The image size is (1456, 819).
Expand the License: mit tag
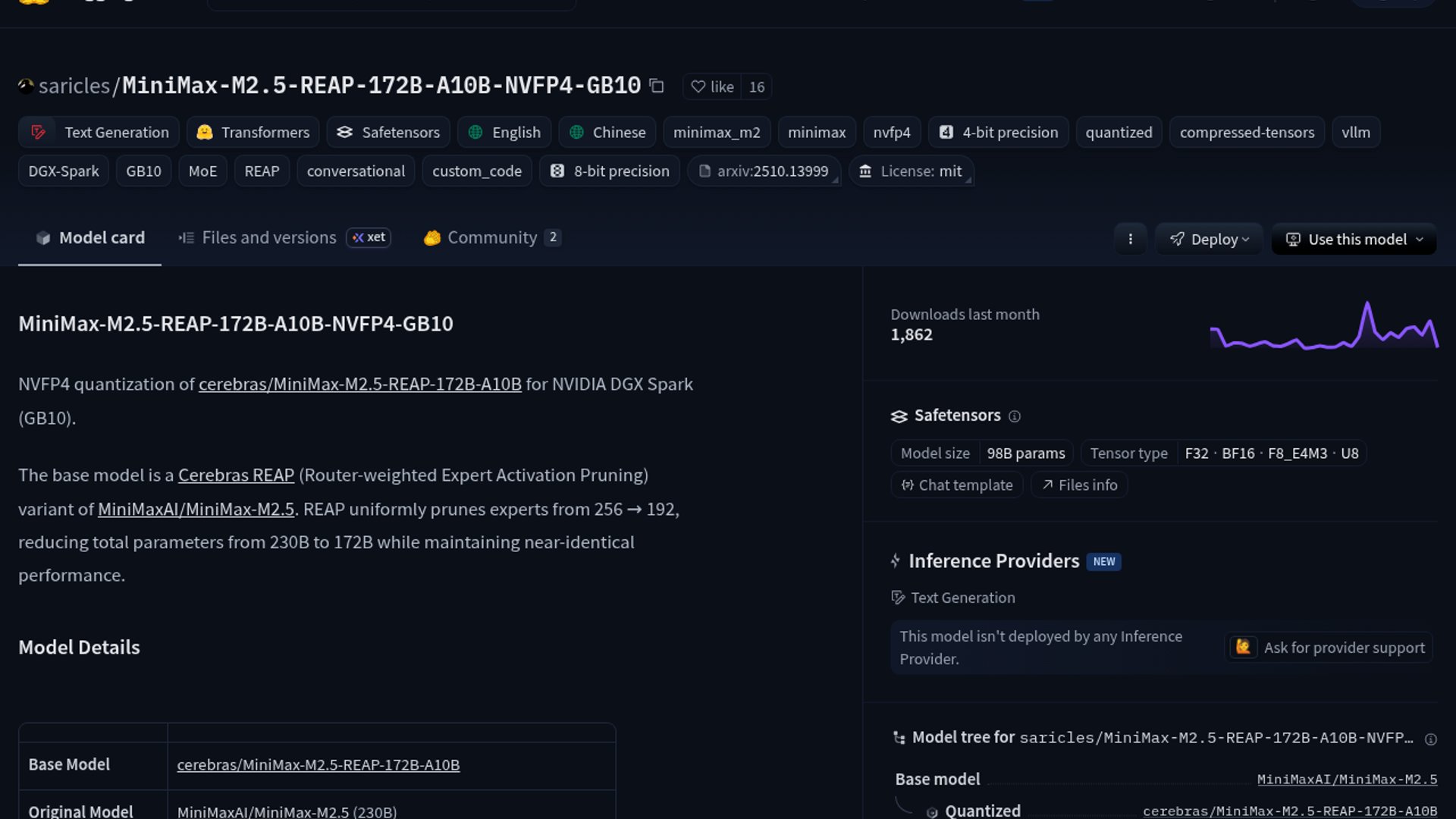coord(912,171)
